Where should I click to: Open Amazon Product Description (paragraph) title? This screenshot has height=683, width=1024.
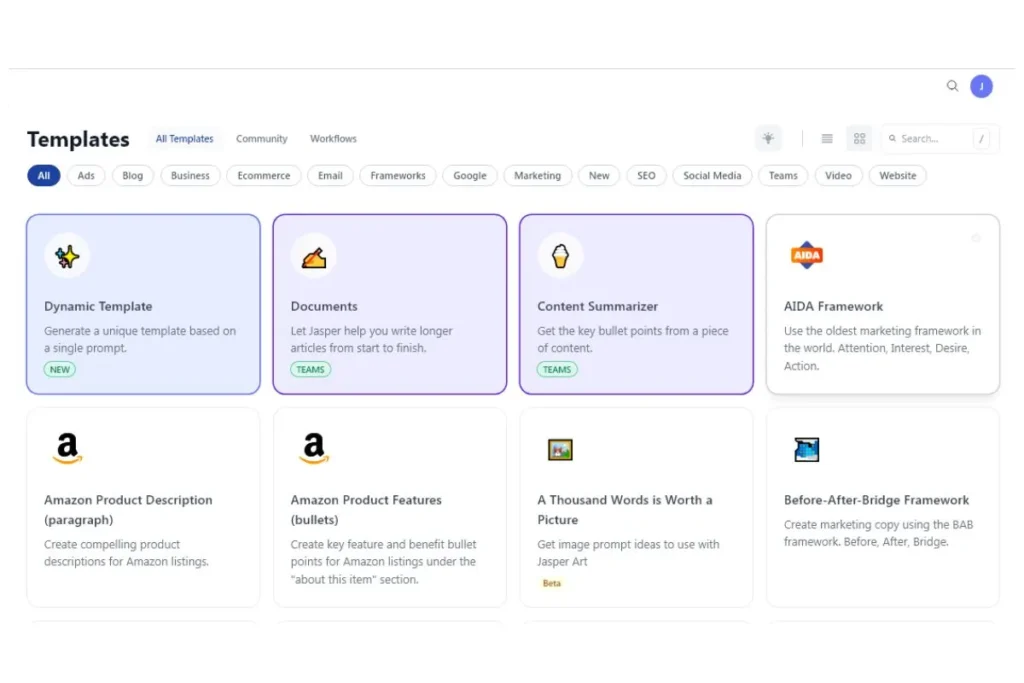point(128,509)
